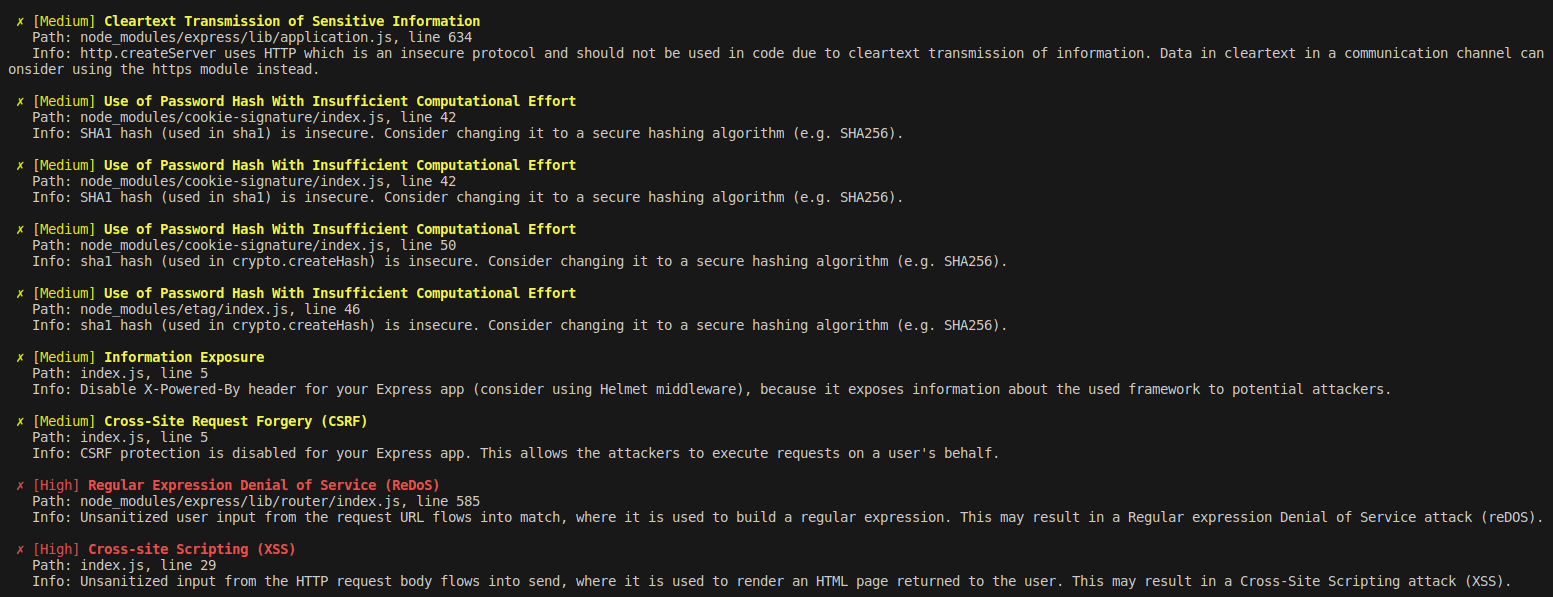Click the red ✗ beside ReDoS finding
The height and width of the screenshot is (597, 1553).
(20, 485)
